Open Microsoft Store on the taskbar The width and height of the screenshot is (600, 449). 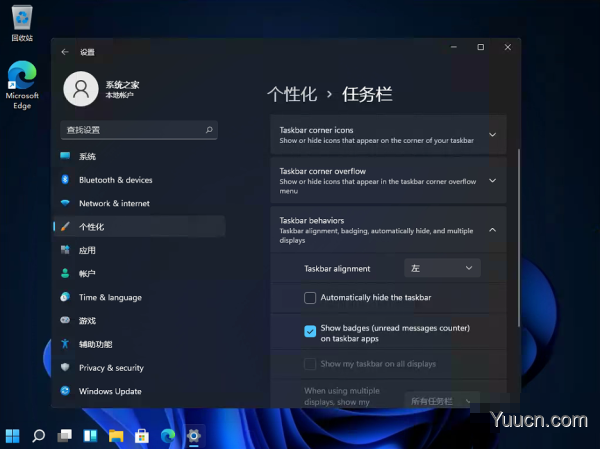[x=142, y=436]
